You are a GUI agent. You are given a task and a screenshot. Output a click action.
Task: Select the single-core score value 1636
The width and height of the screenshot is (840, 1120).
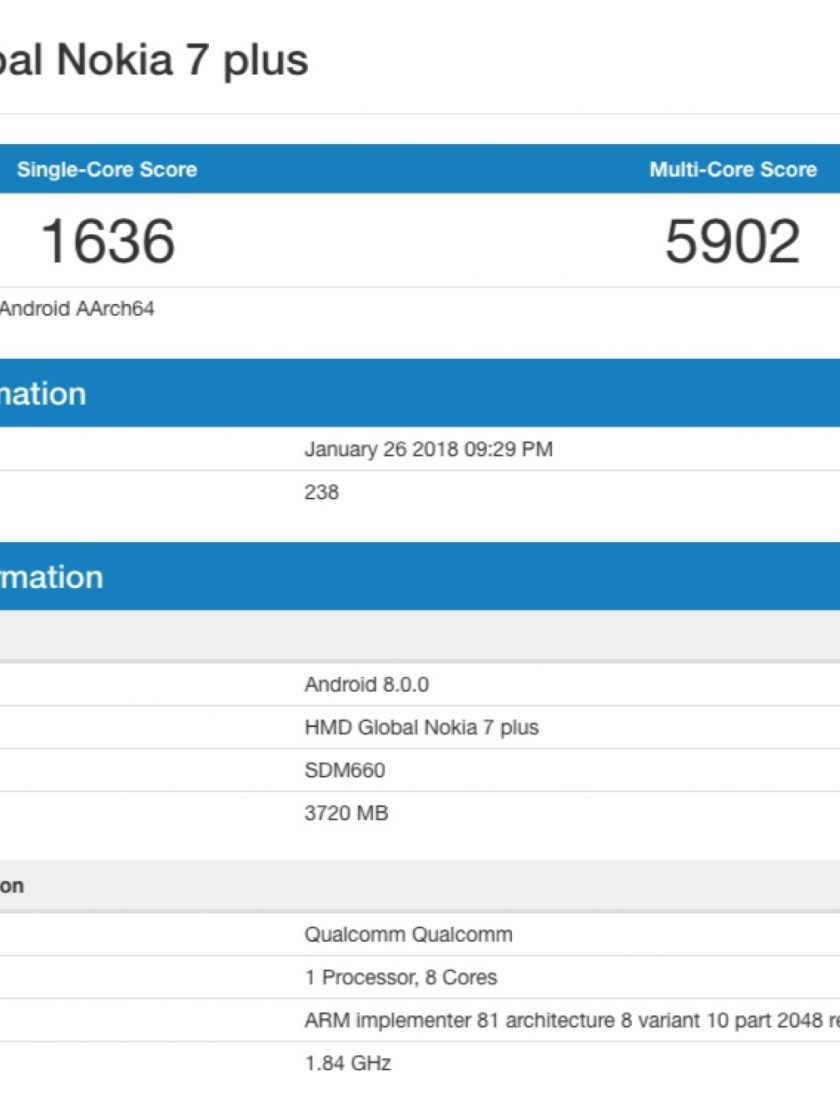coord(108,242)
